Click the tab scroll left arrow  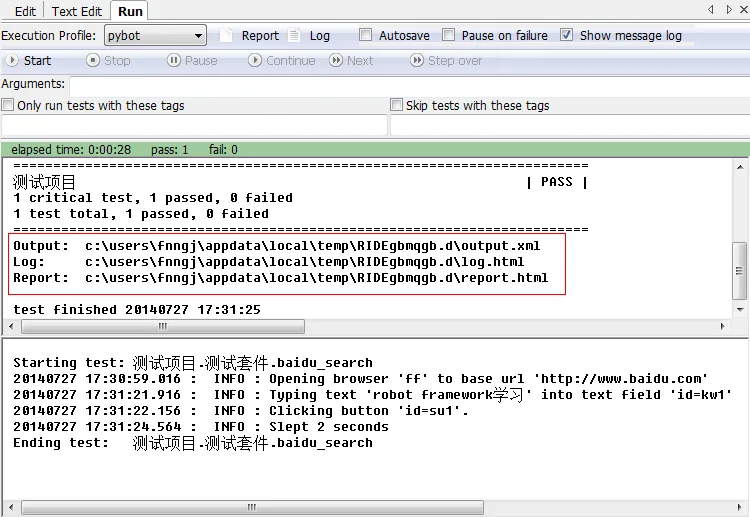point(711,10)
